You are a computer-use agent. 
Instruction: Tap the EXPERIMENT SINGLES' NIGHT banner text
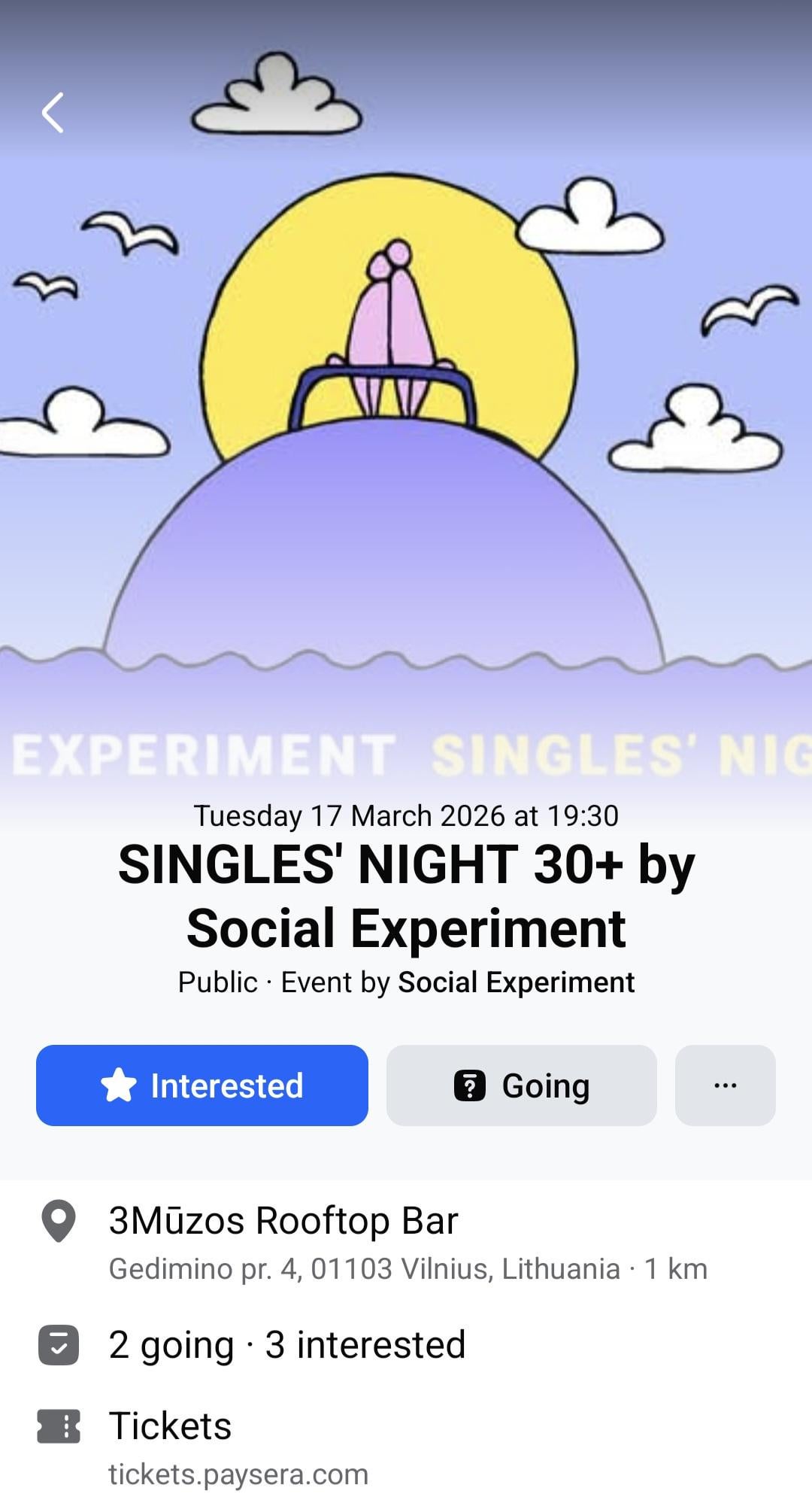[x=406, y=755]
